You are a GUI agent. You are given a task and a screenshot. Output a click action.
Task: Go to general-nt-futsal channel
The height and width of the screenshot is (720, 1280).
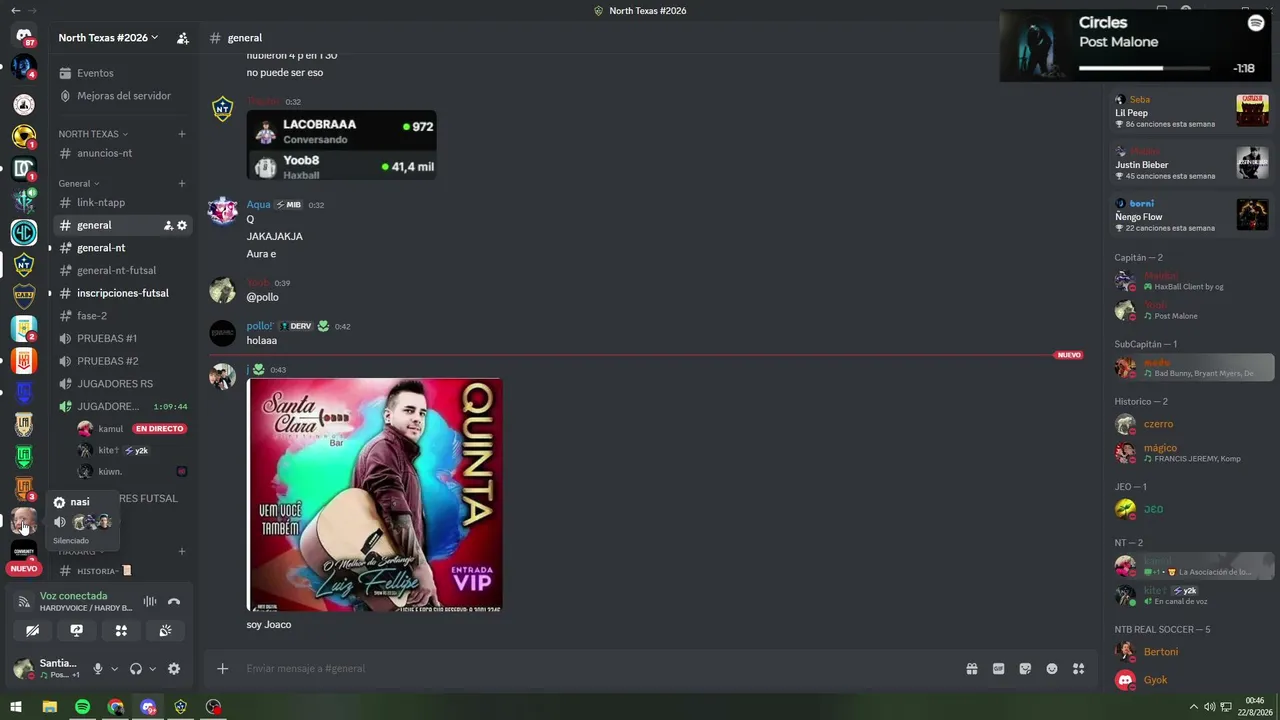click(120, 271)
